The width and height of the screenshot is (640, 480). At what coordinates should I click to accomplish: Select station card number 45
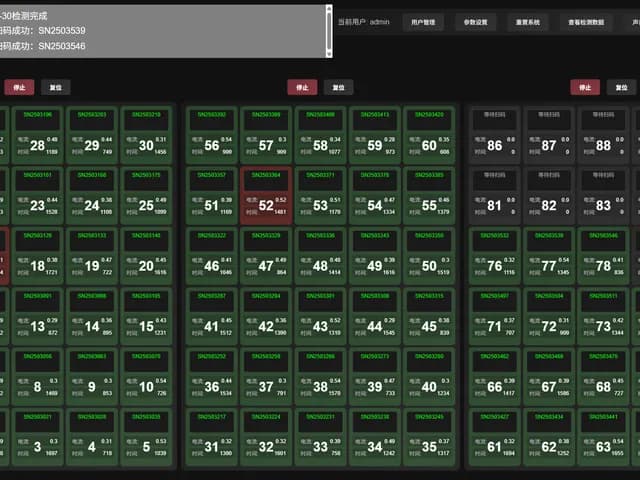coord(429,316)
